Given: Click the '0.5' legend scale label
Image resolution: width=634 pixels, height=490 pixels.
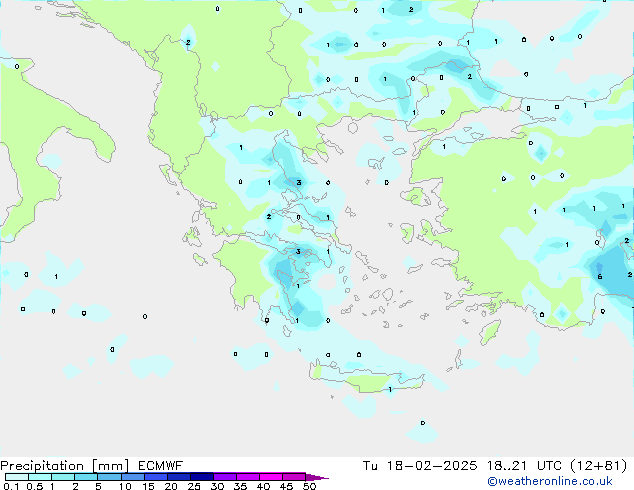Looking at the screenshot, I should click(x=35, y=486).
